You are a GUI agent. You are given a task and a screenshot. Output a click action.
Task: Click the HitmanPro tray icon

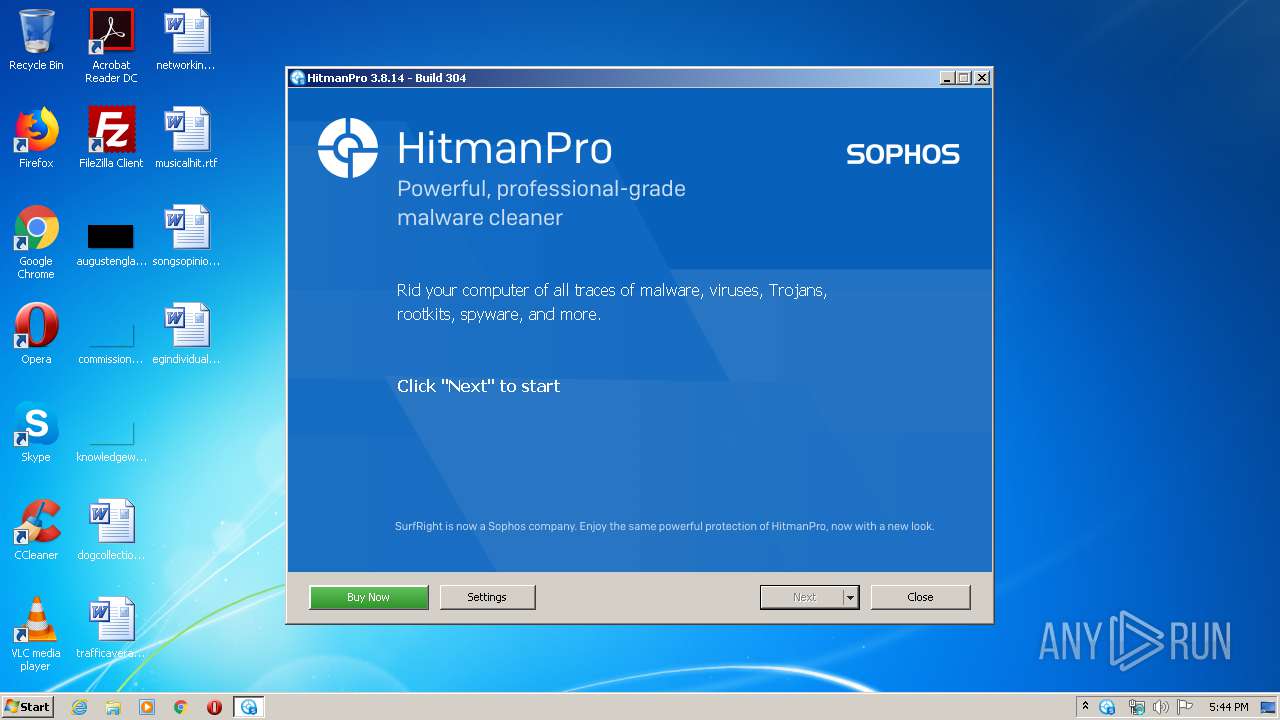[1107, 707]
